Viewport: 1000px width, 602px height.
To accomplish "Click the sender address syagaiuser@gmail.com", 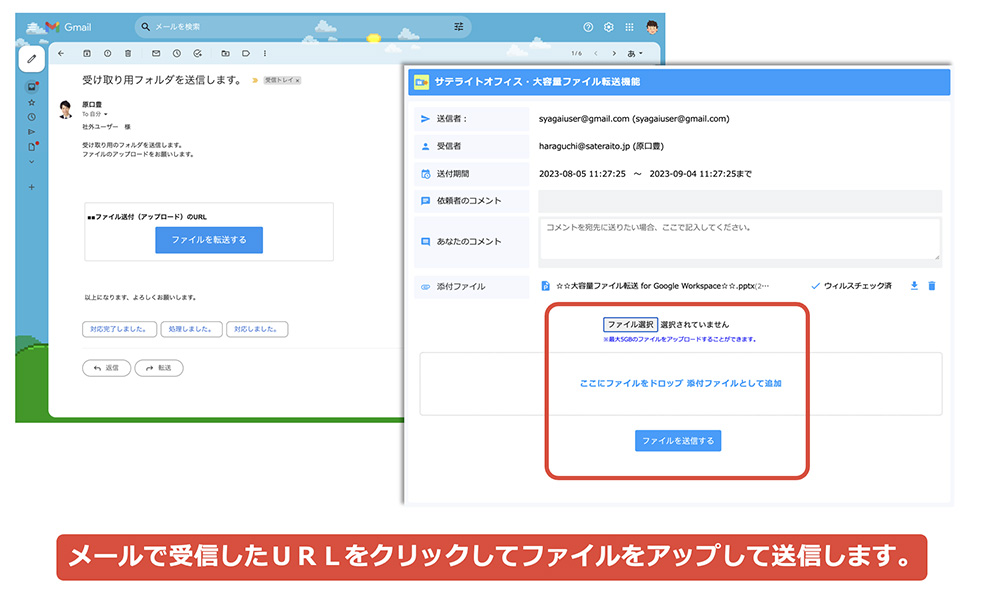I will pos(634,119).
